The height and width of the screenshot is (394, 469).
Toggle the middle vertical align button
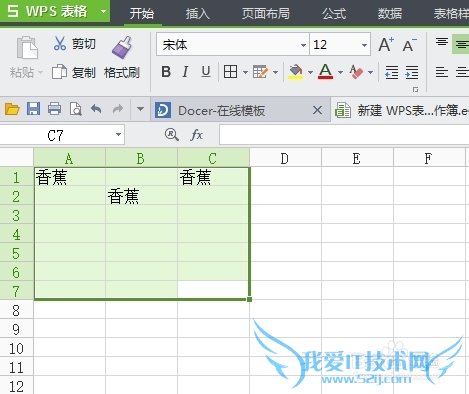[461, 44]
